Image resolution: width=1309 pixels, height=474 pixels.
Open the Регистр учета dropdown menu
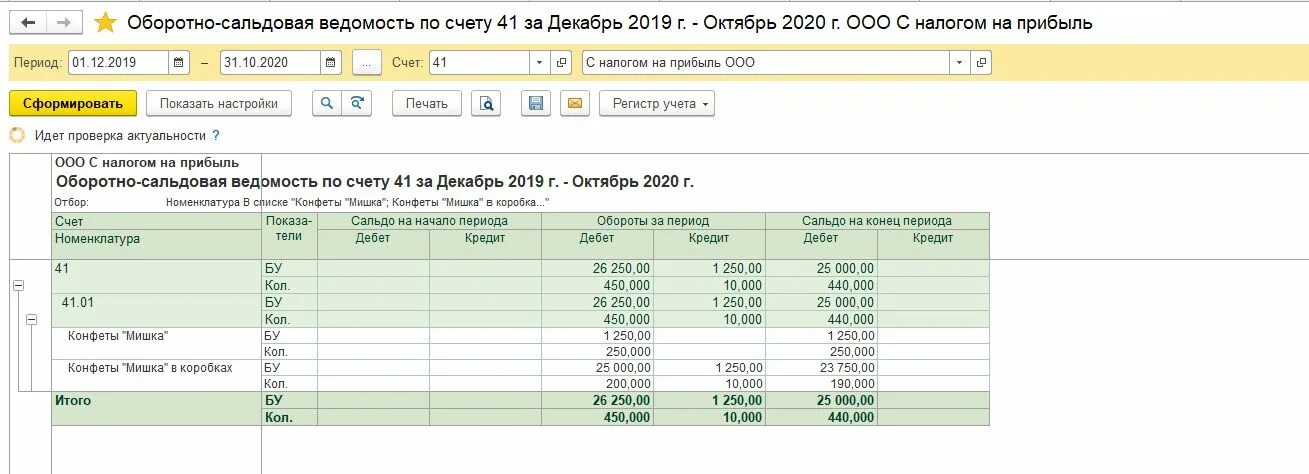(656, 103)
